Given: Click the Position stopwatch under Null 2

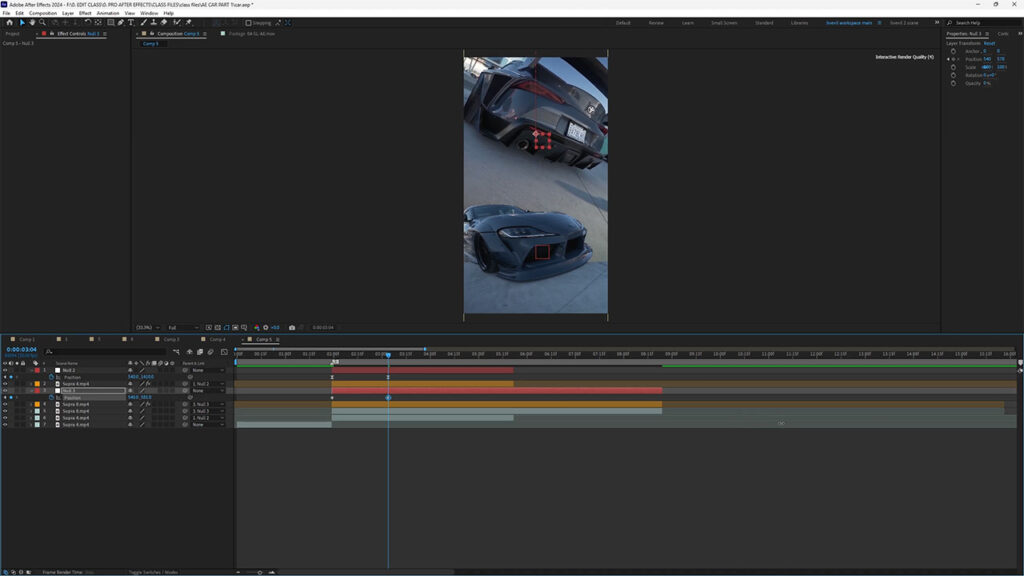Looking at the screenshot, I should pyautogui.click(x=51, y=377).
